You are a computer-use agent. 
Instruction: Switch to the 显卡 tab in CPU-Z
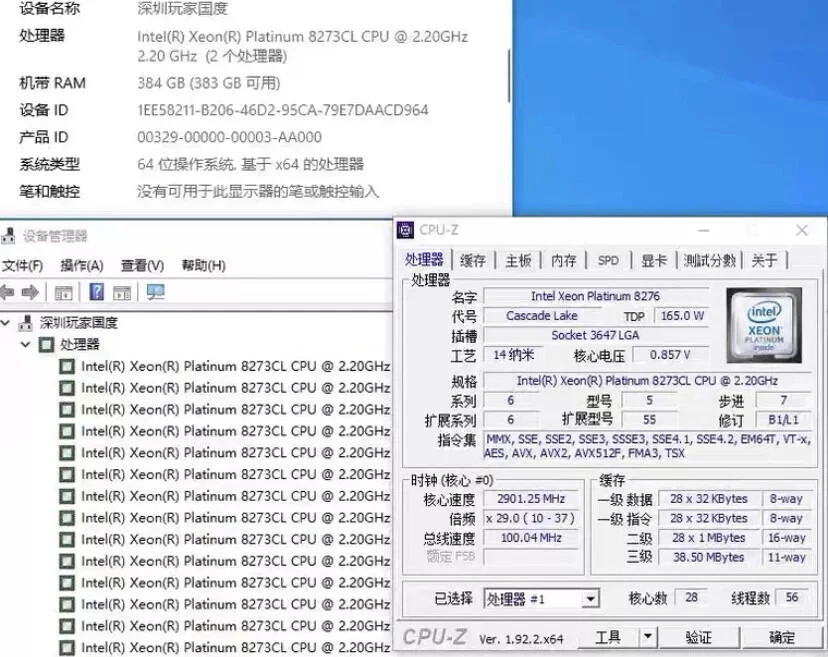(x=654, y=260)
